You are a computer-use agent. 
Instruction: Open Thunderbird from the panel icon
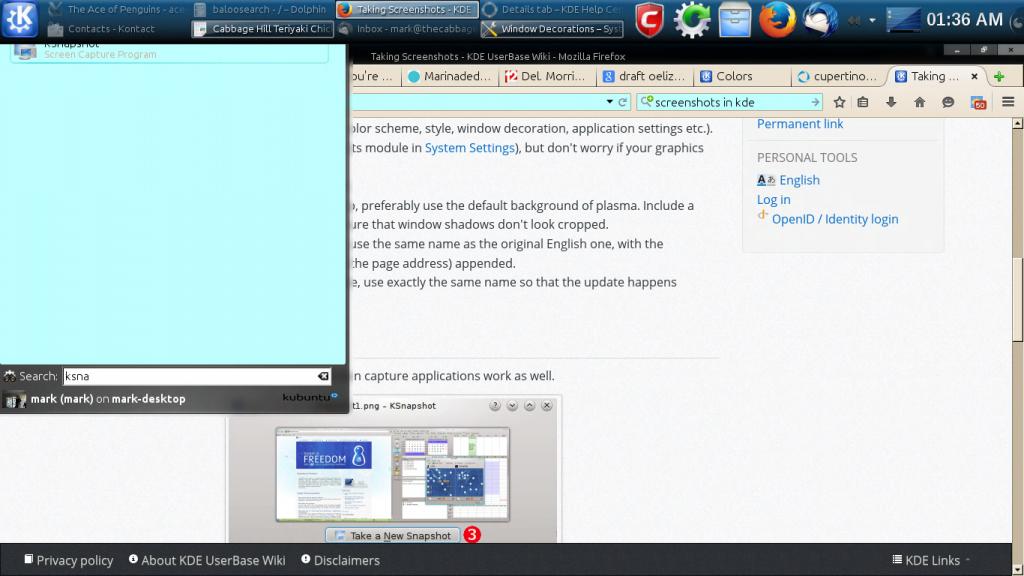pos(820,19)
